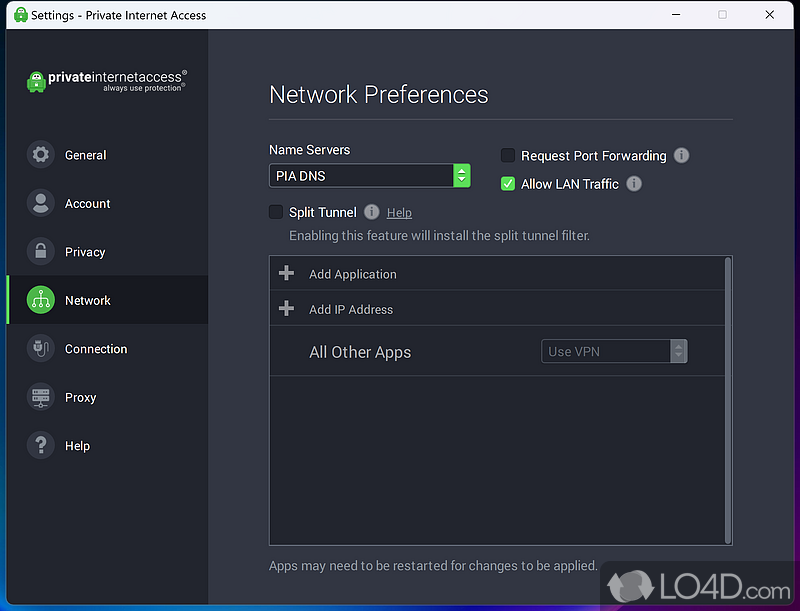The width and height of the screenshot is (800, 611).
Task: Select the Network tab label
Action: (x=88, y=300)
